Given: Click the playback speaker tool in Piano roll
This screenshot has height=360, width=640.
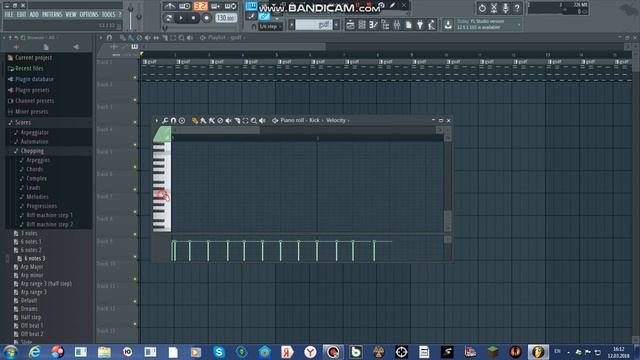Looking at the screenshot, I should coord(262,120).
